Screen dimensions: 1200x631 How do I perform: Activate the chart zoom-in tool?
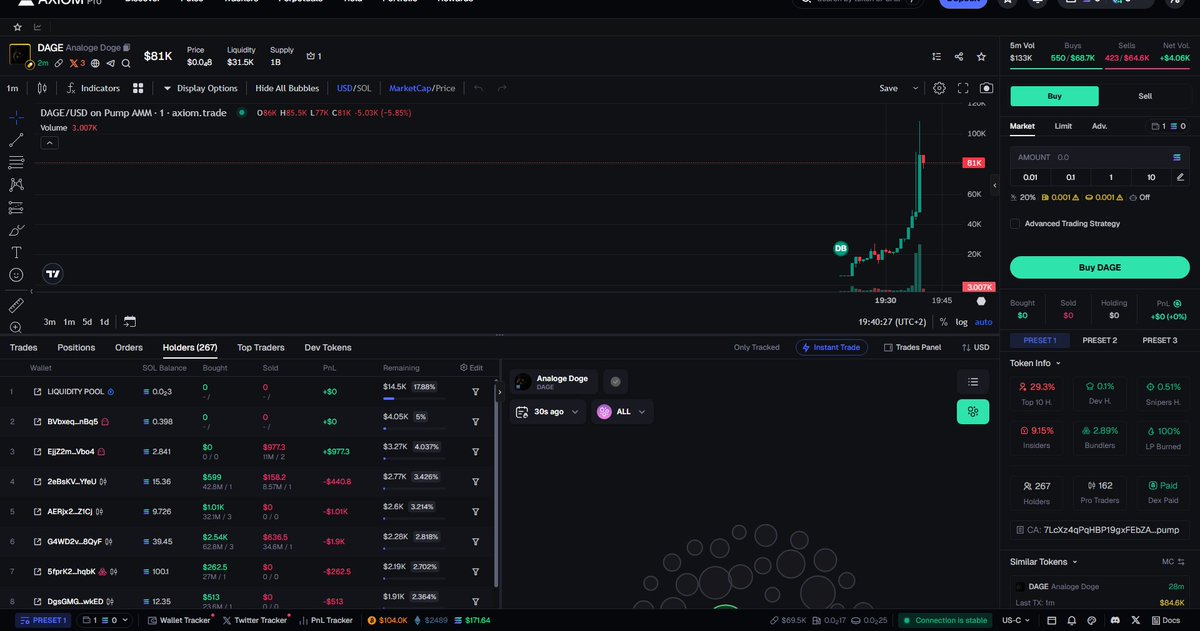point(16,327)
